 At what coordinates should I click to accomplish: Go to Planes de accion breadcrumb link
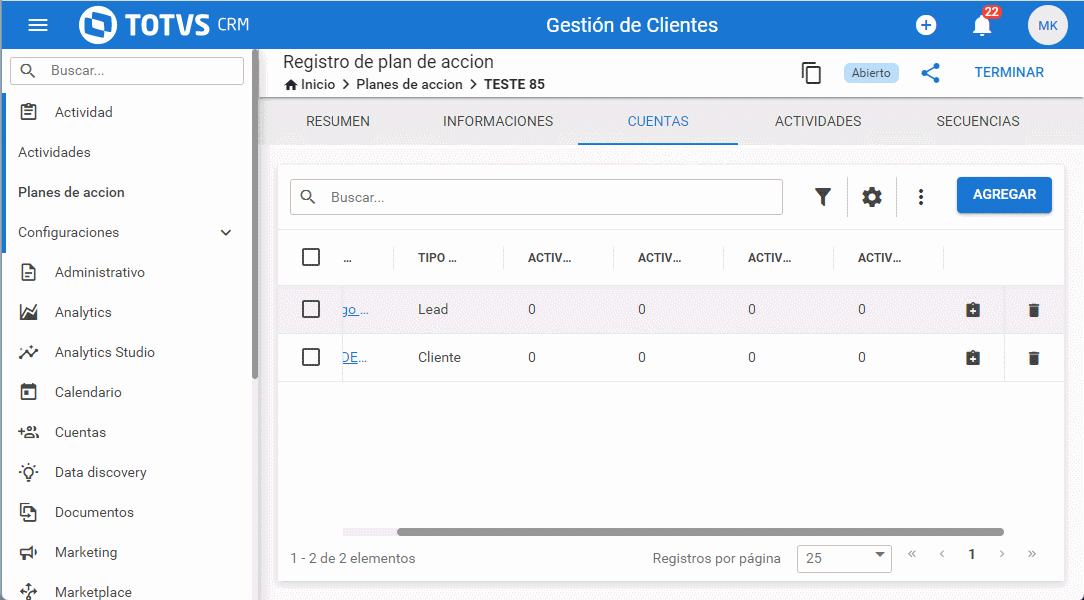point(409,84)
